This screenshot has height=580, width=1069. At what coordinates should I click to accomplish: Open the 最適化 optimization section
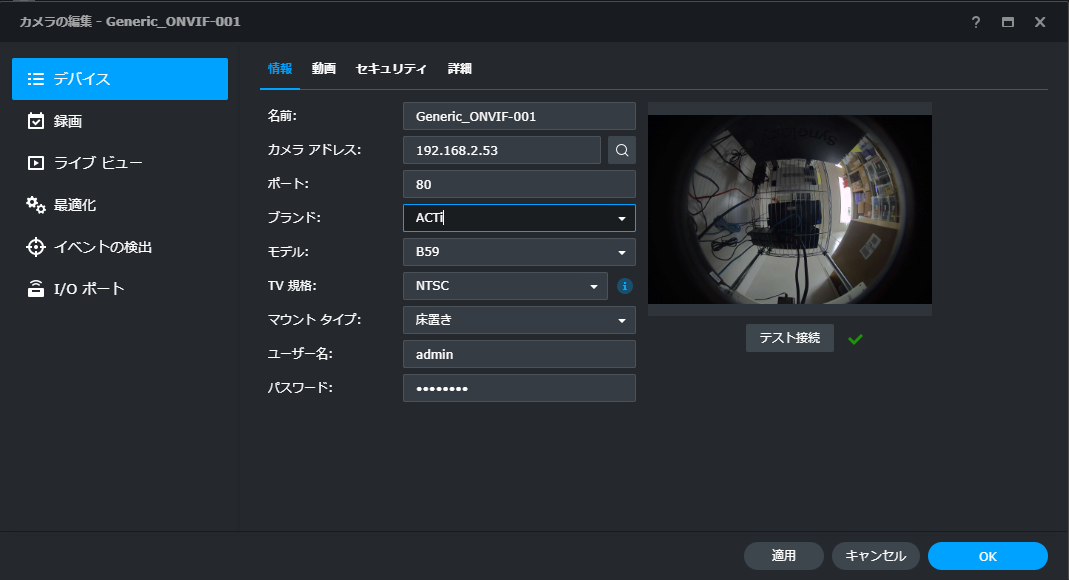120,205
